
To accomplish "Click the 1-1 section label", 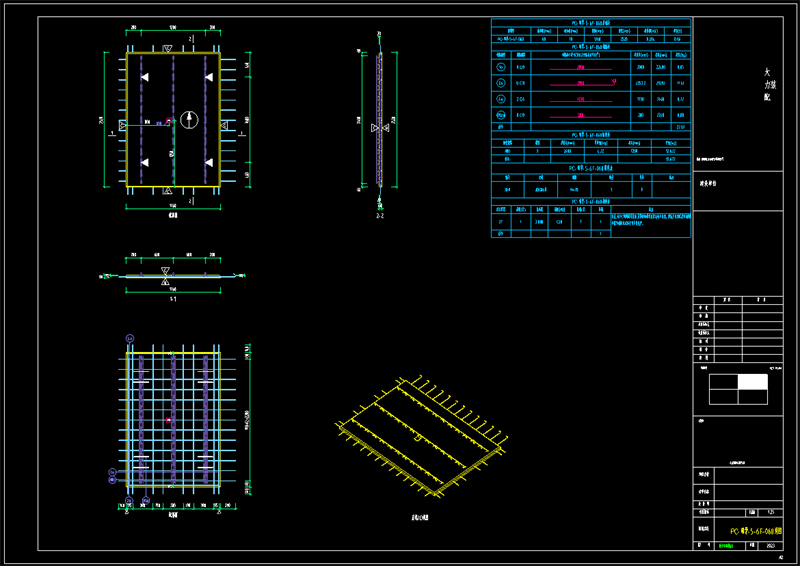I will coord(173,299).
